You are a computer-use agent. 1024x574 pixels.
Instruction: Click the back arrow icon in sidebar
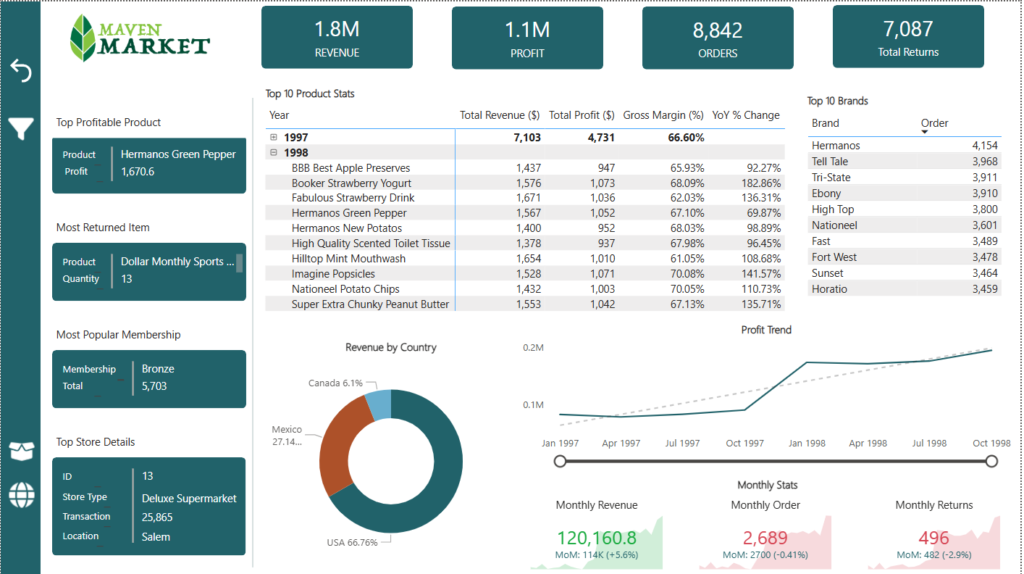[x=21, y=71]
